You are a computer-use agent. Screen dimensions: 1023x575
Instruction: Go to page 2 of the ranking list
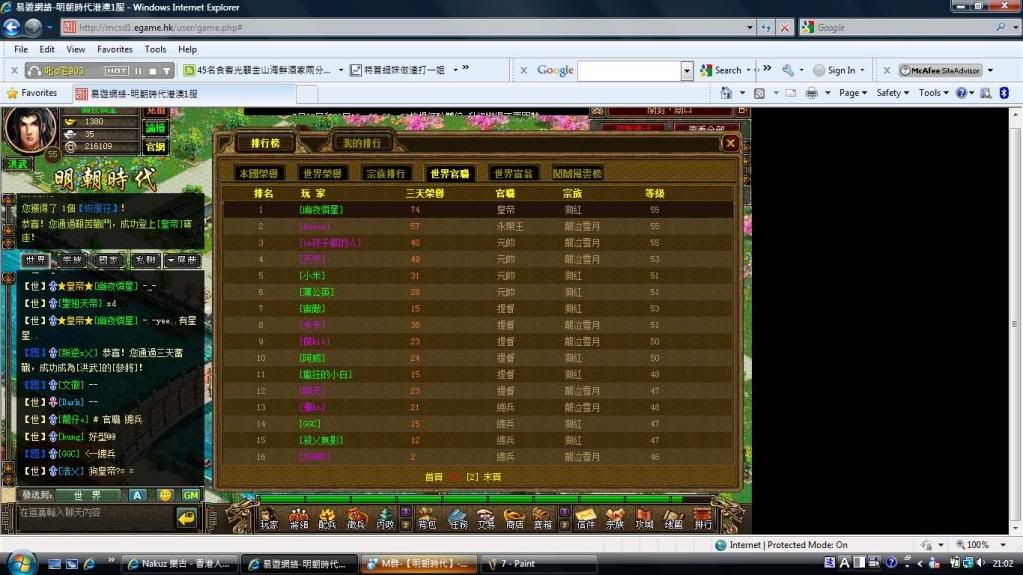(472, 477)
